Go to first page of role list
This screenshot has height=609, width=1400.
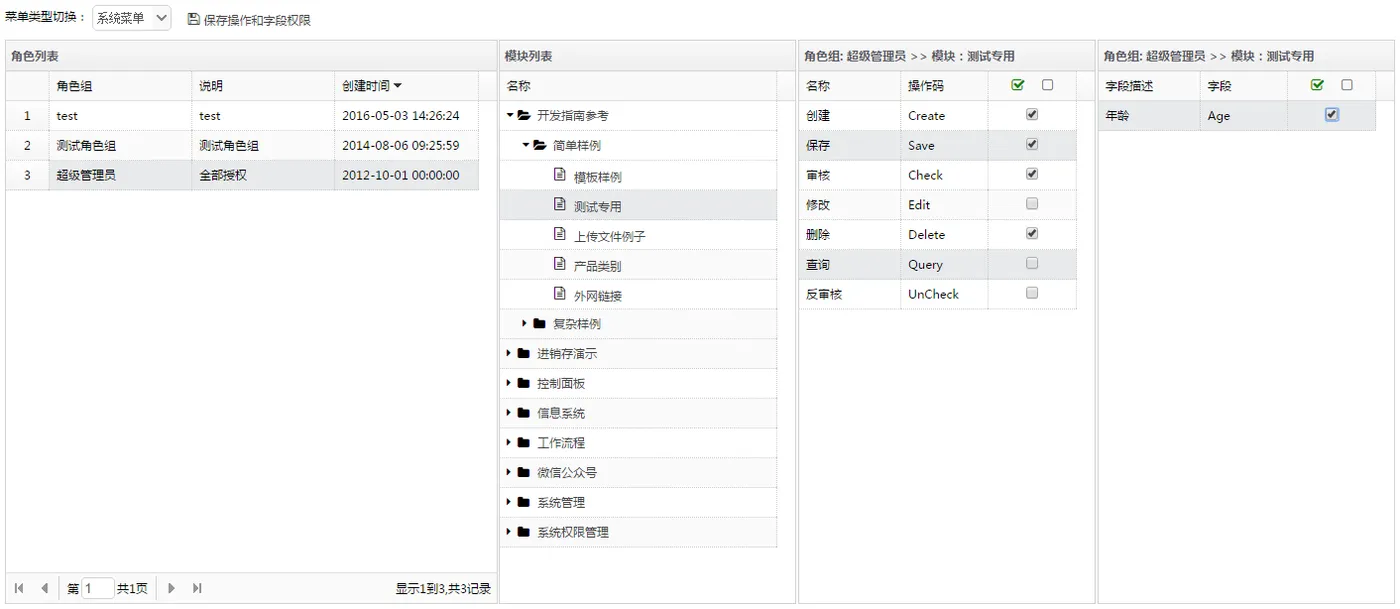(x=19, y=589)
